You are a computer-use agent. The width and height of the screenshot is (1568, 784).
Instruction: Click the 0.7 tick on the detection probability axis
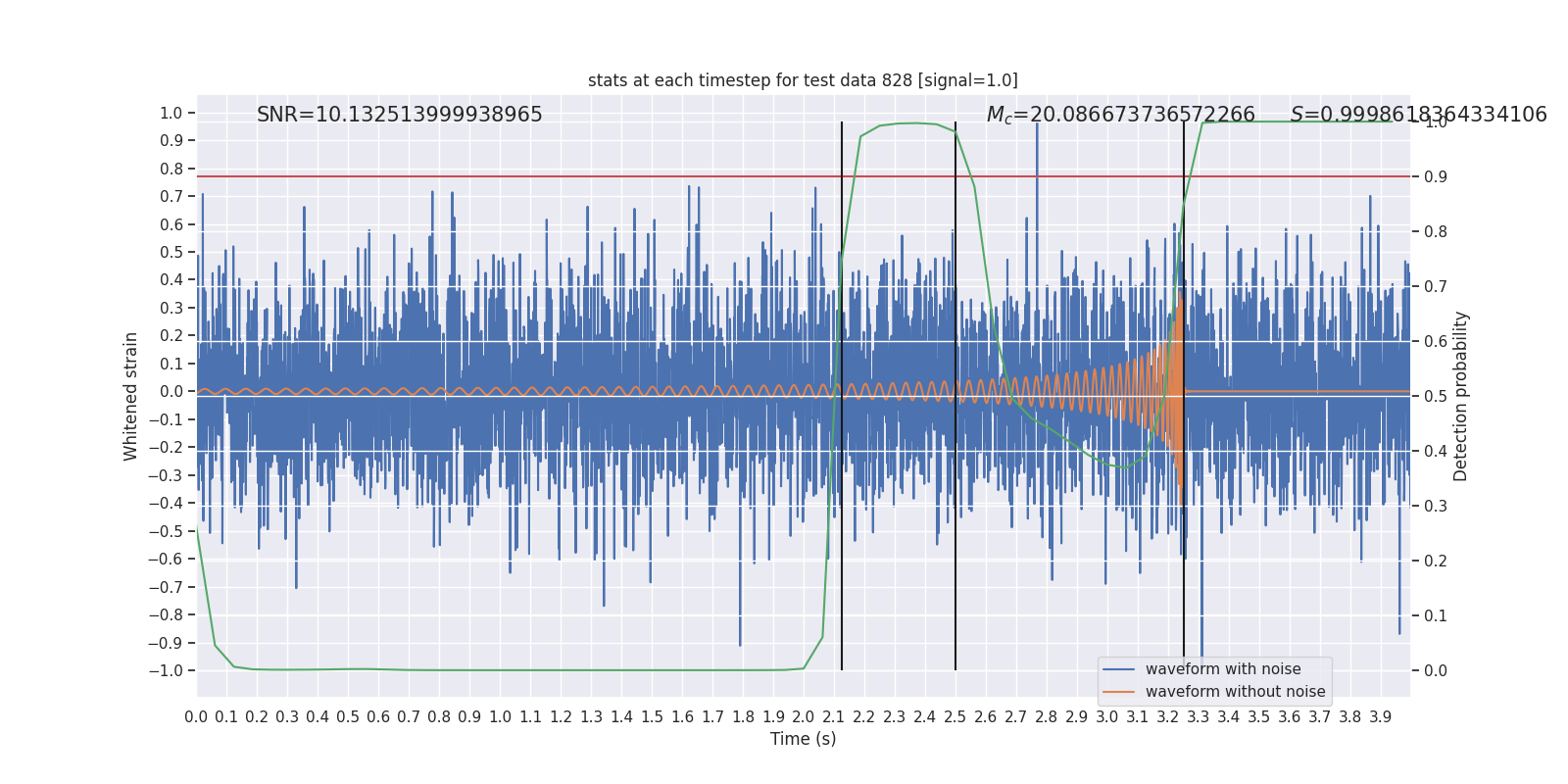(x=1436, y=286)
